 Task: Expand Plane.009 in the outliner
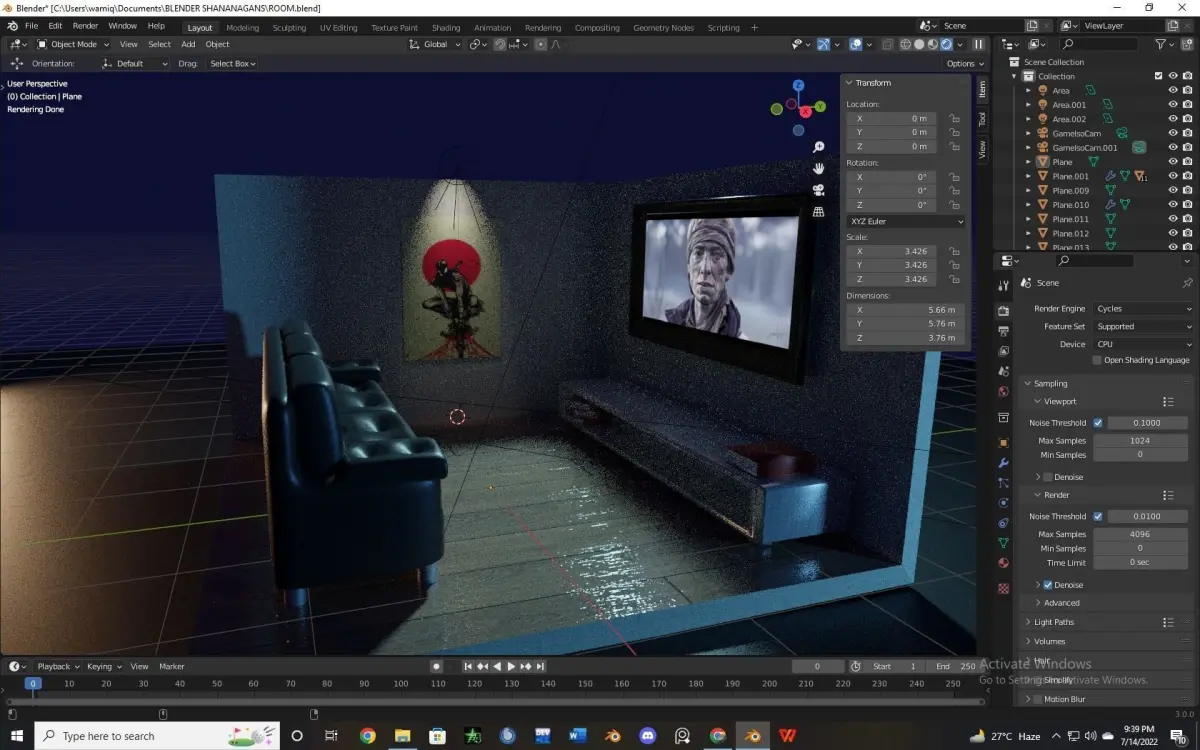pos(1029,190)
